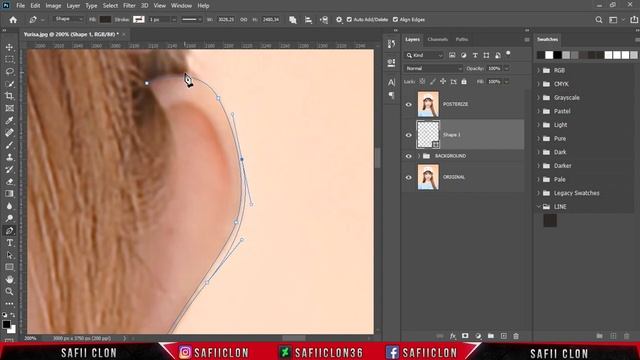Select the Eraser tool

point(9,182)
